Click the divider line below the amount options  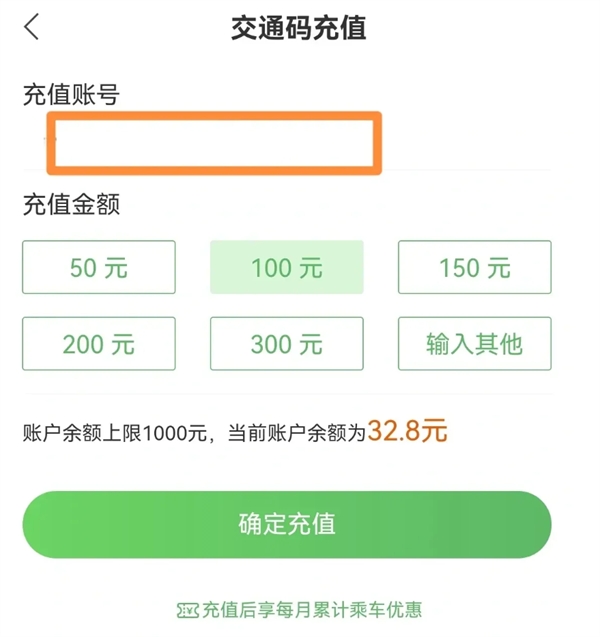click(x=287, y=394)
